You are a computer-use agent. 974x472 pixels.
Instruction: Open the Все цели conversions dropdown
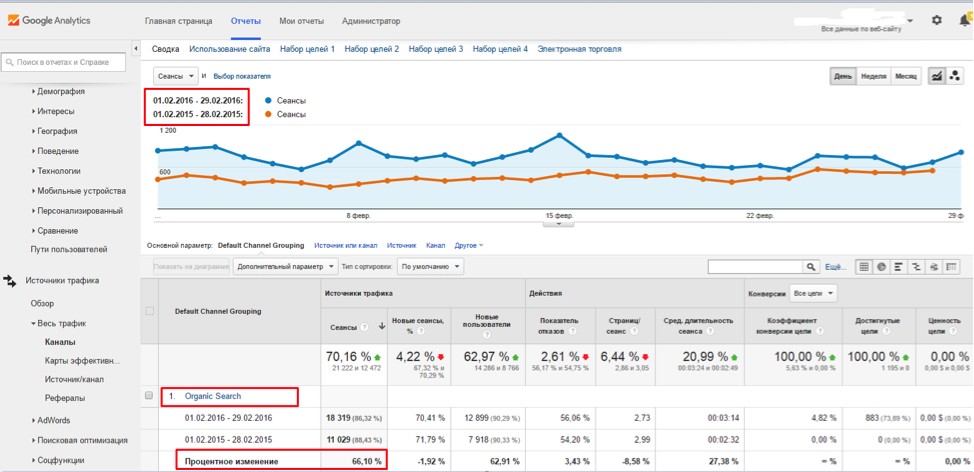click(813, 293)
